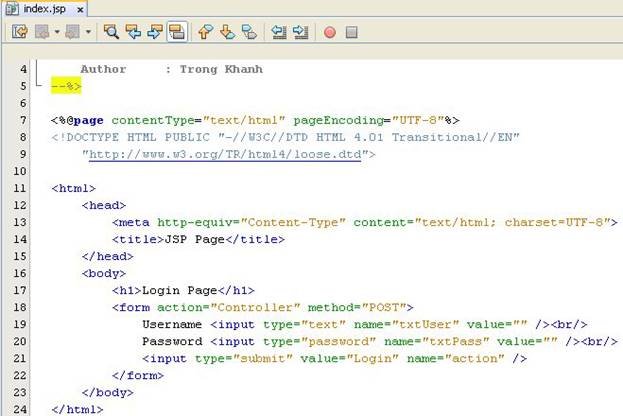Image resolution: width=623 pixels, height=416 pixels.
Task: Click the Stop Macro Recording square
Action: click(x=352, y=32)
